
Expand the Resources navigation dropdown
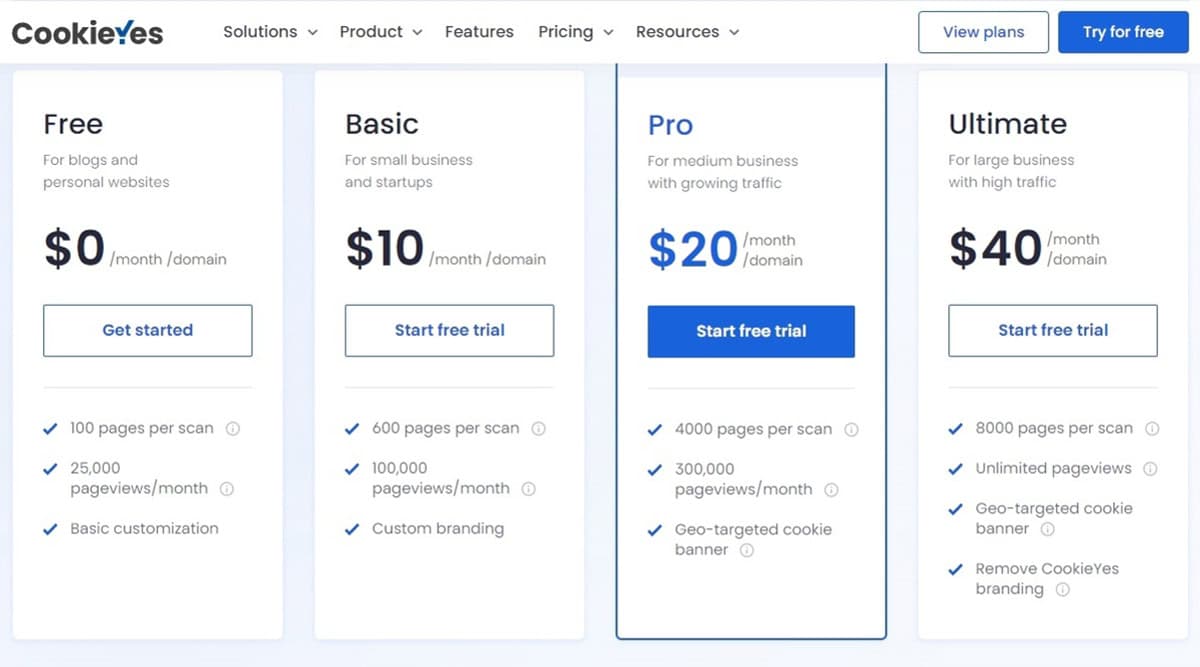click(x=688, y=32)
